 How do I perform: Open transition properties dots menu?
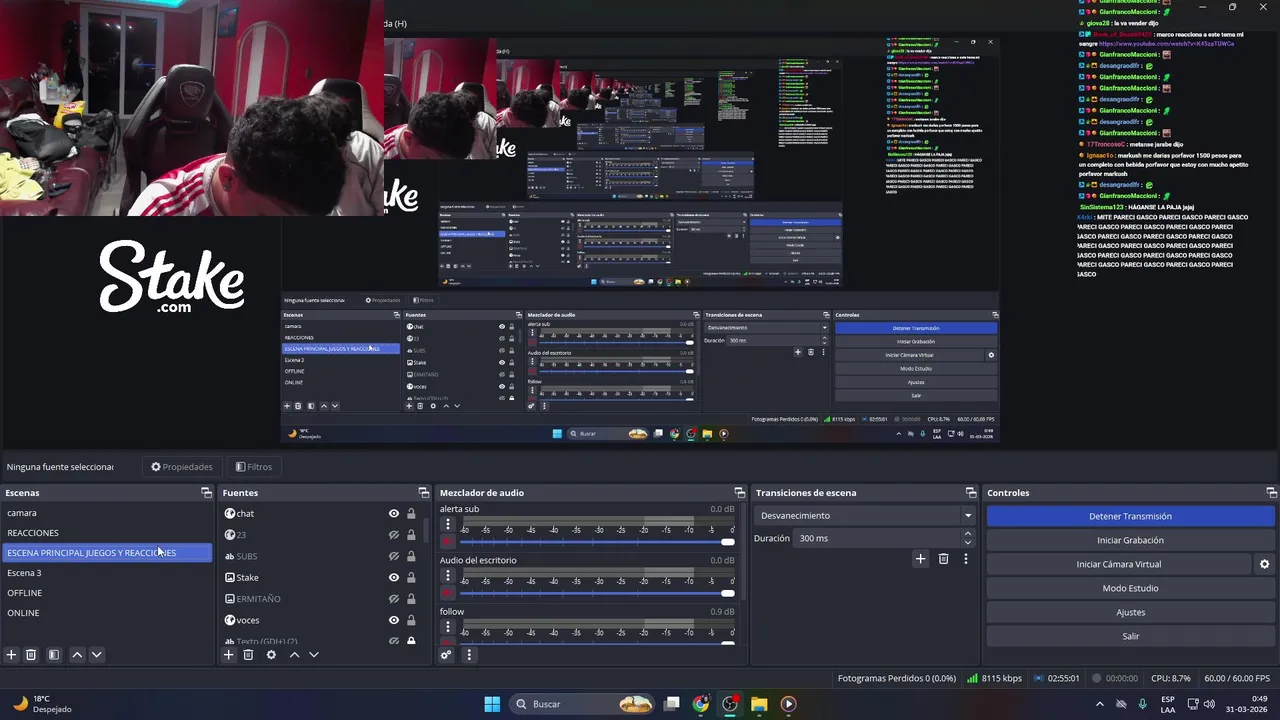(965, 559)
